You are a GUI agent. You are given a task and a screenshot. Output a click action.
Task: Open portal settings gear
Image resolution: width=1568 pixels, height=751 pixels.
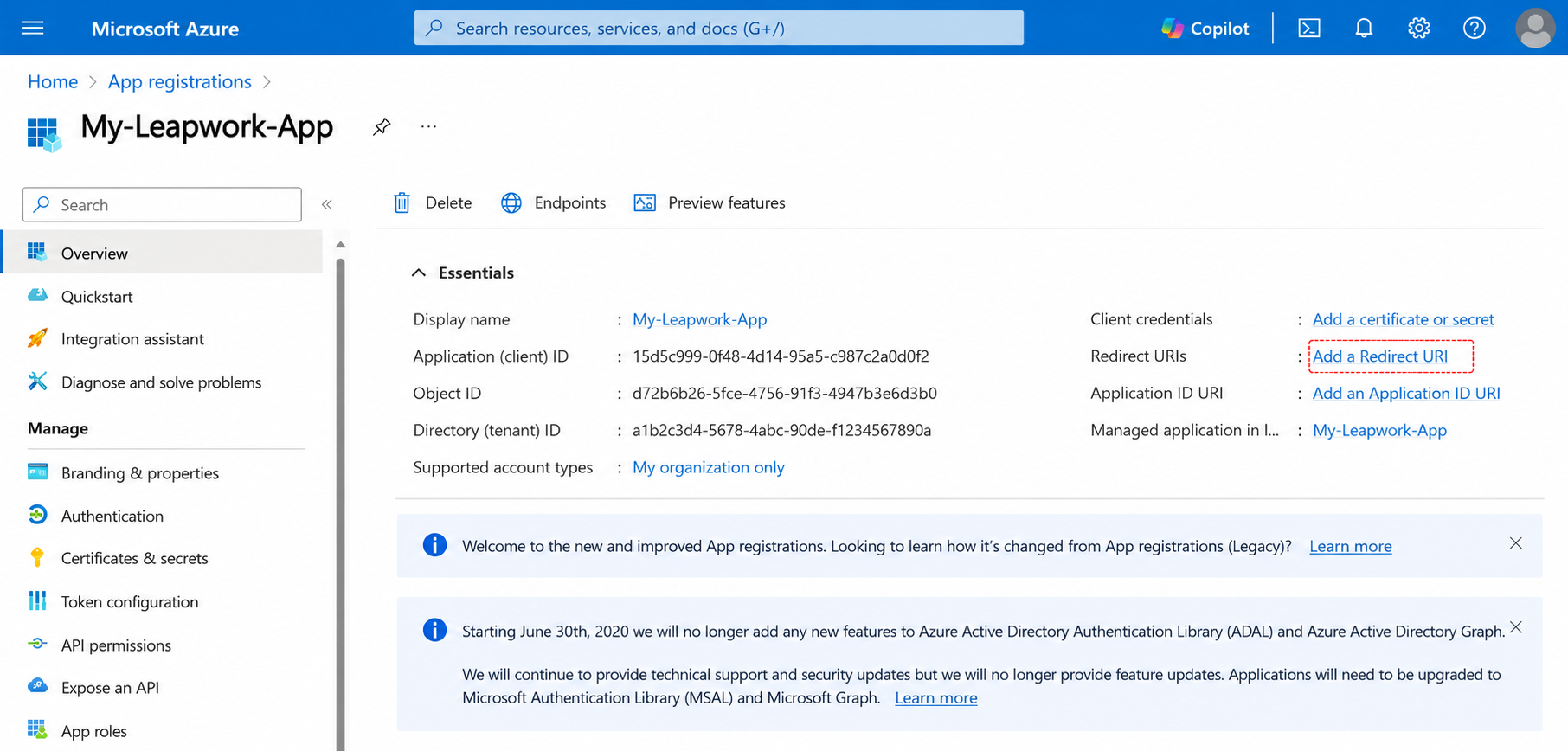click(1419, 28)
